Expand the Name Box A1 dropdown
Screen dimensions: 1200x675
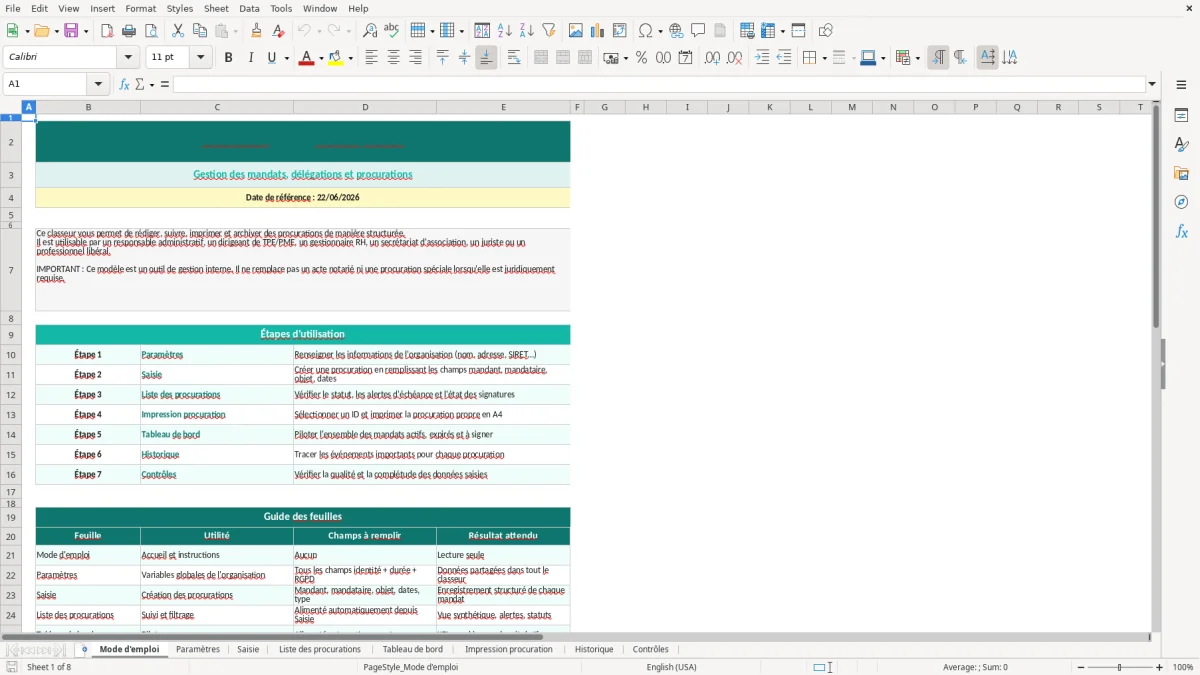pos(98,84)
